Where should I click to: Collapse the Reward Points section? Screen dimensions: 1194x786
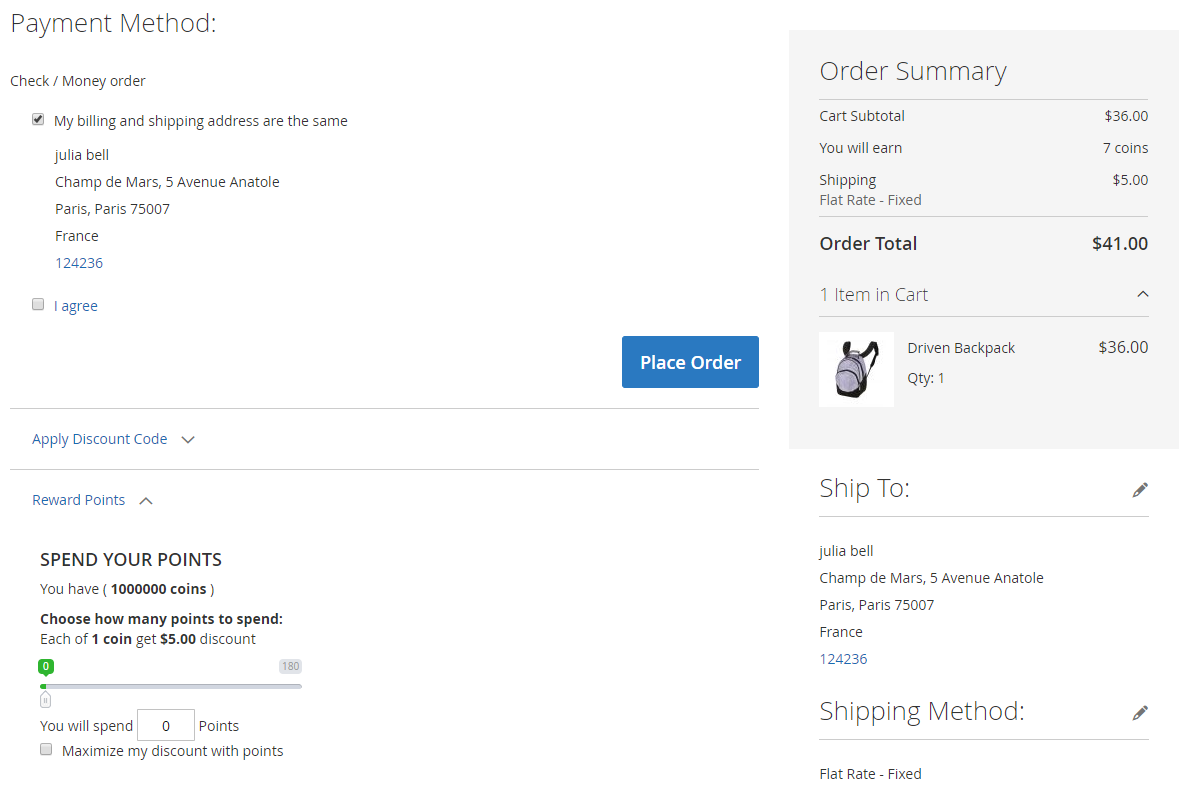pyautogui.click(x=146, y=501)
